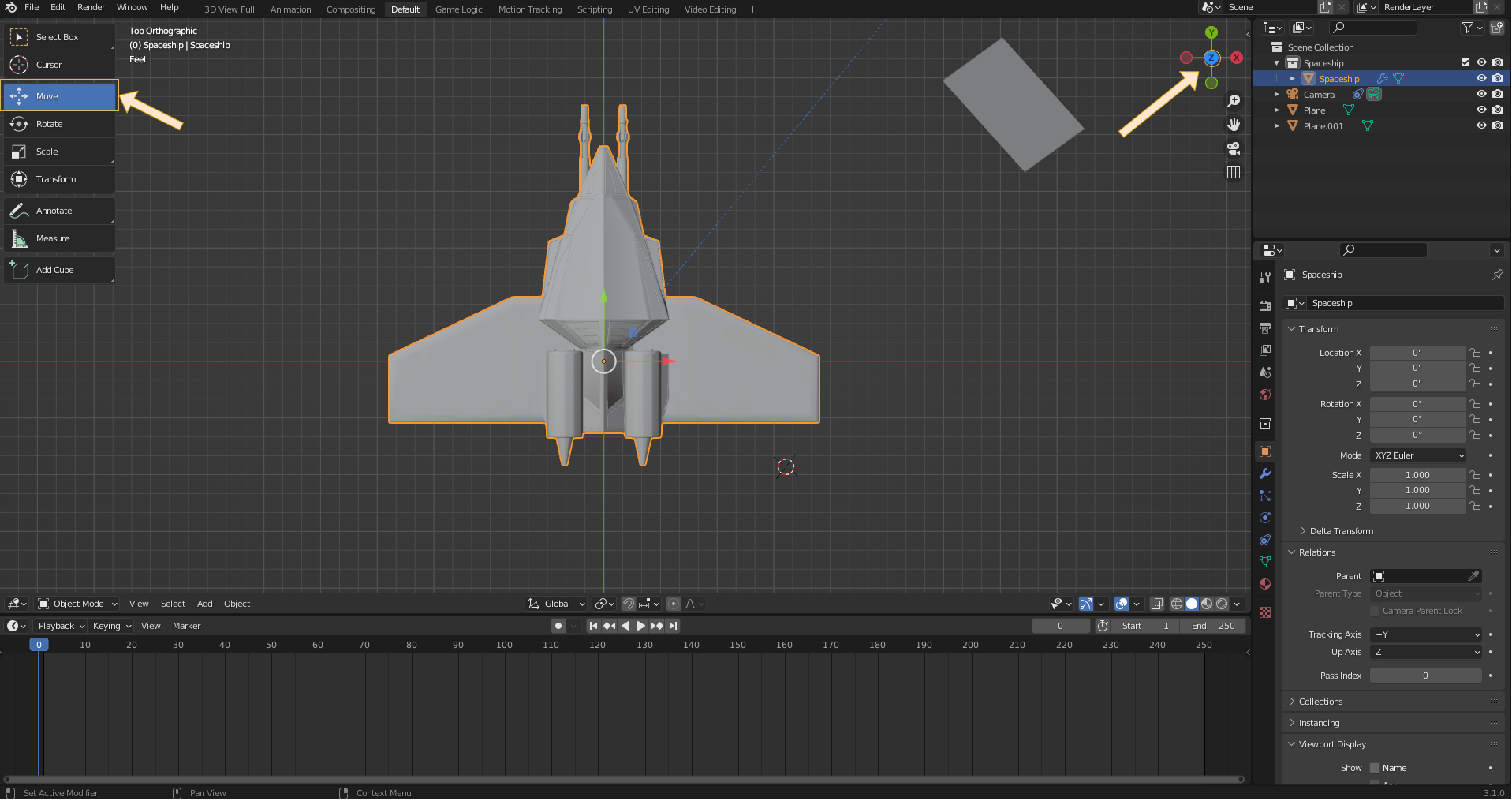Select the Cursor tool
The image size is (1512, 801).
pos(48,65)
